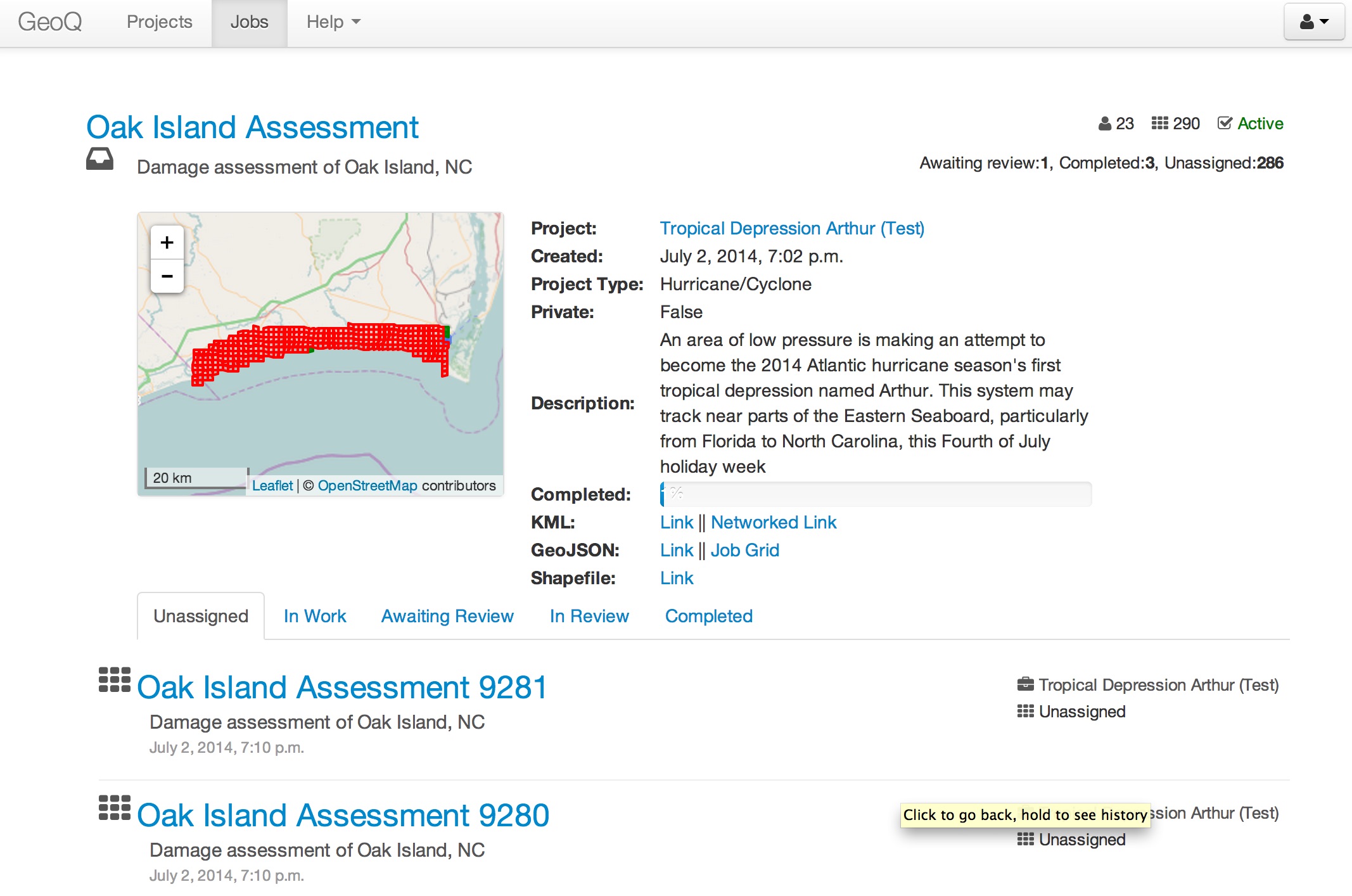
Task: Zoom out on the map with minus button
Action: pyautogui.click(x=167, y=276)
